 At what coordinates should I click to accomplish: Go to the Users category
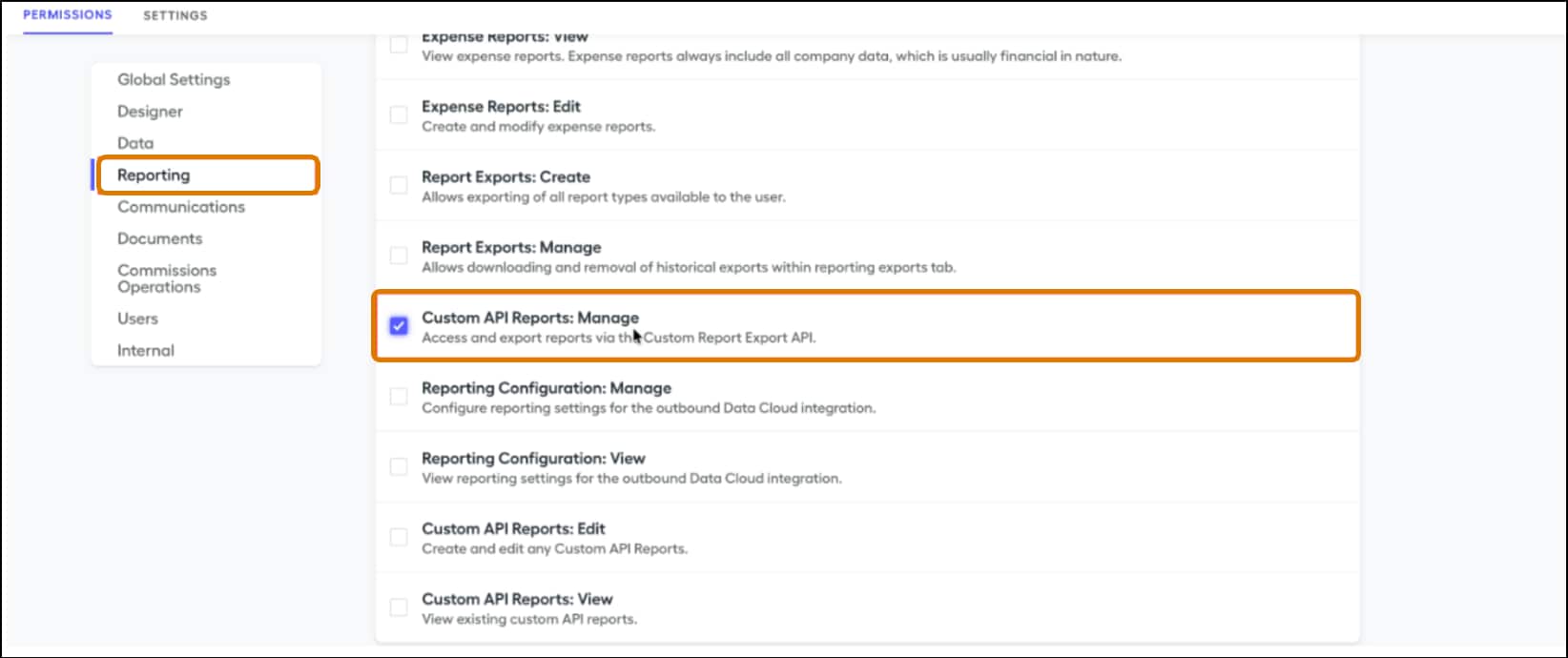[x=137, y=319]
